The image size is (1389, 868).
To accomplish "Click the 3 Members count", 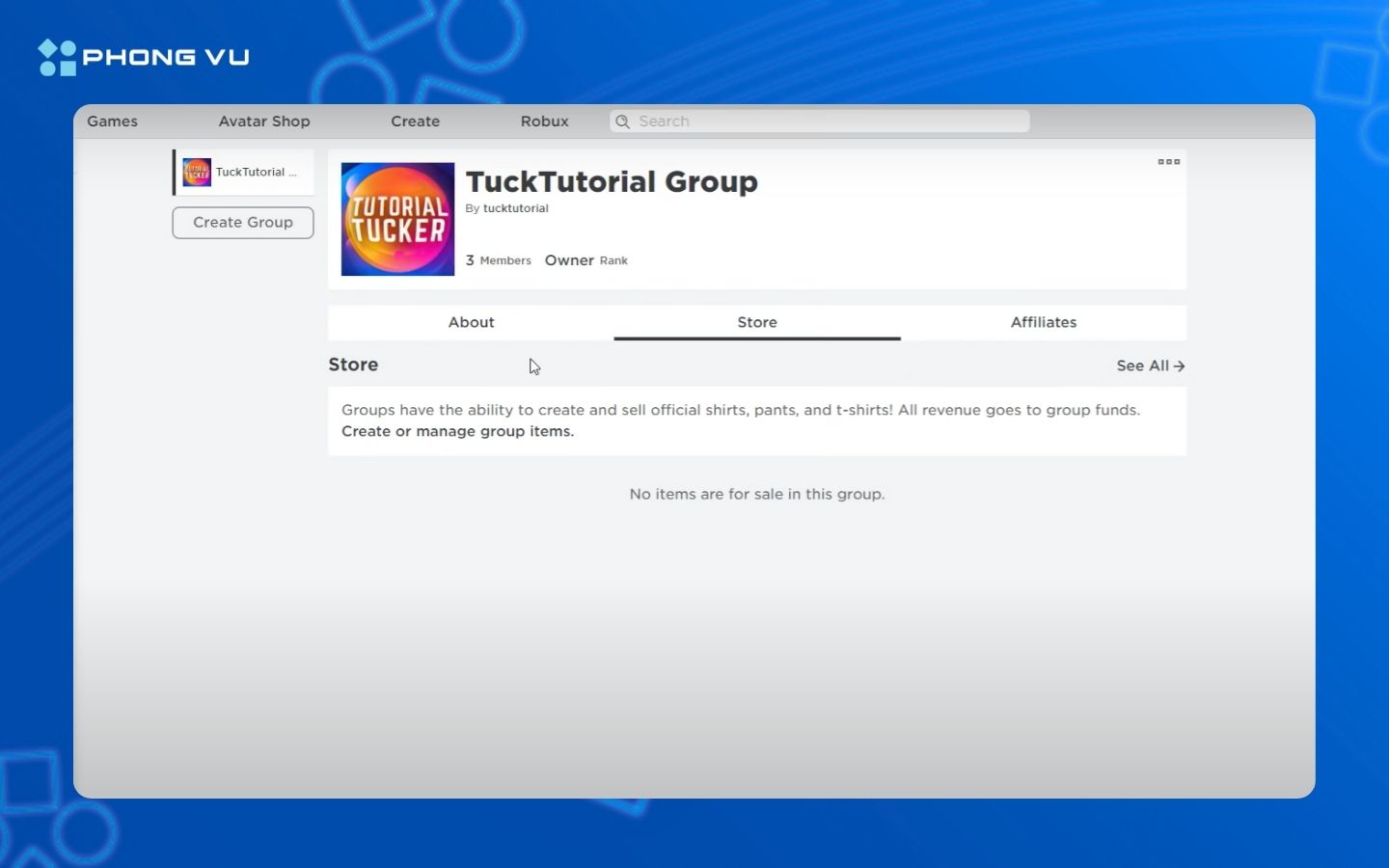I will 499,260.
